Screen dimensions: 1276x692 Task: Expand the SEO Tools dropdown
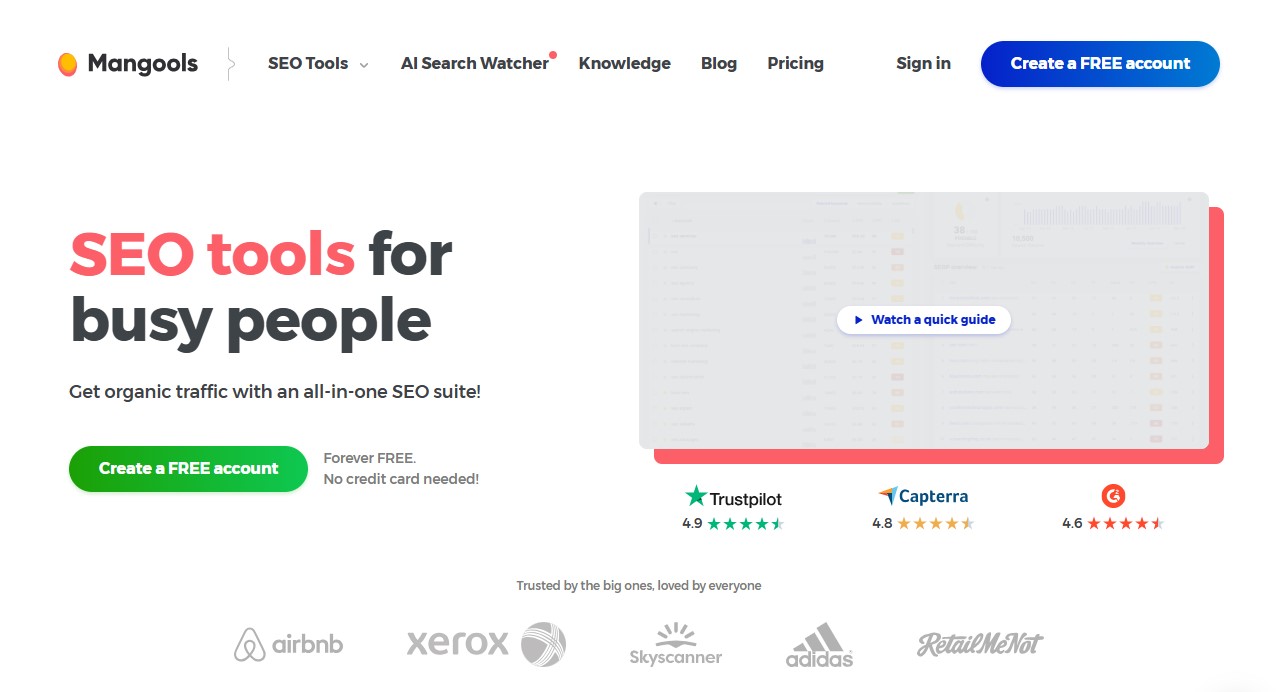tap(307, 63)
